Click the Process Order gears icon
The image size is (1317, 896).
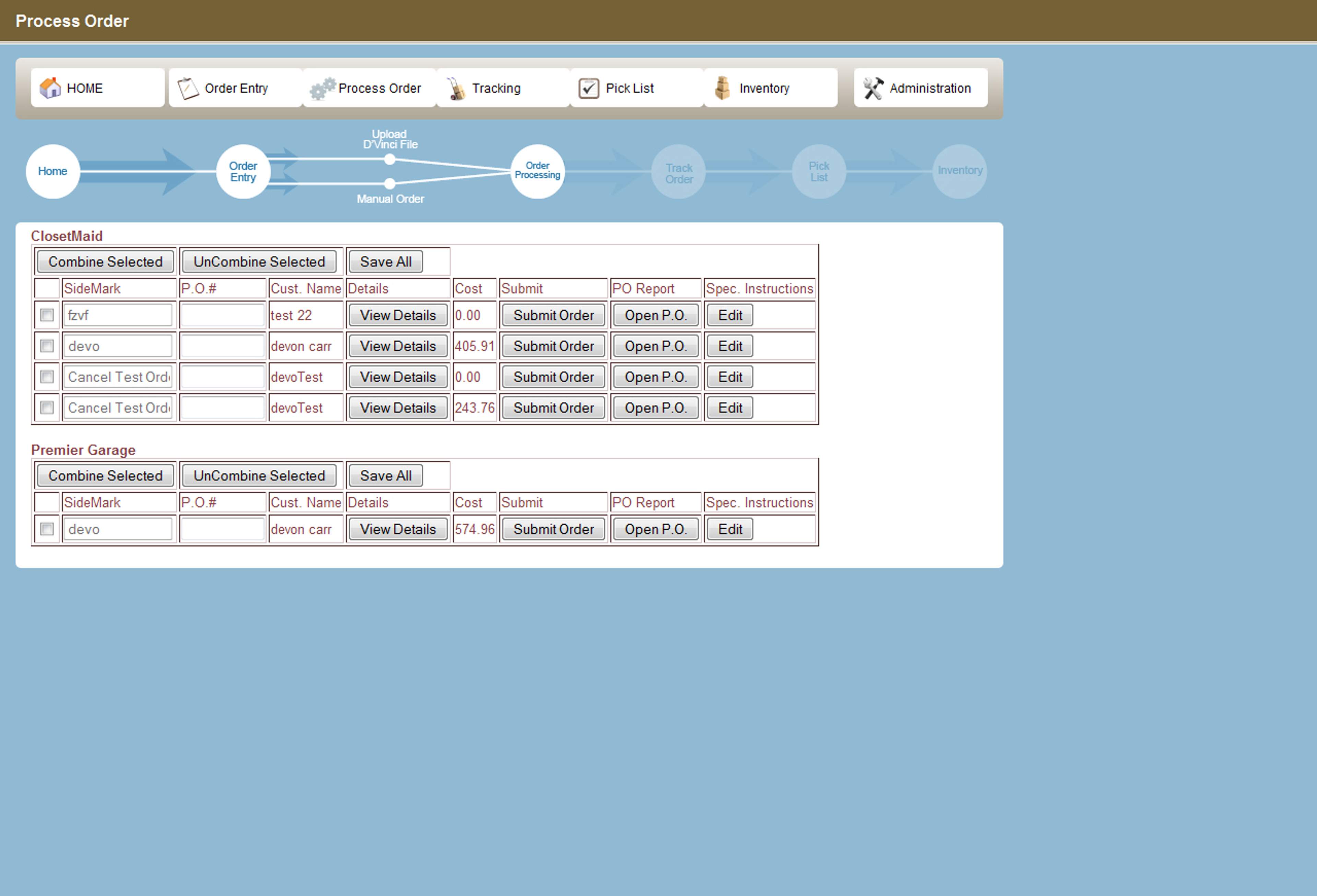(322, 88)
